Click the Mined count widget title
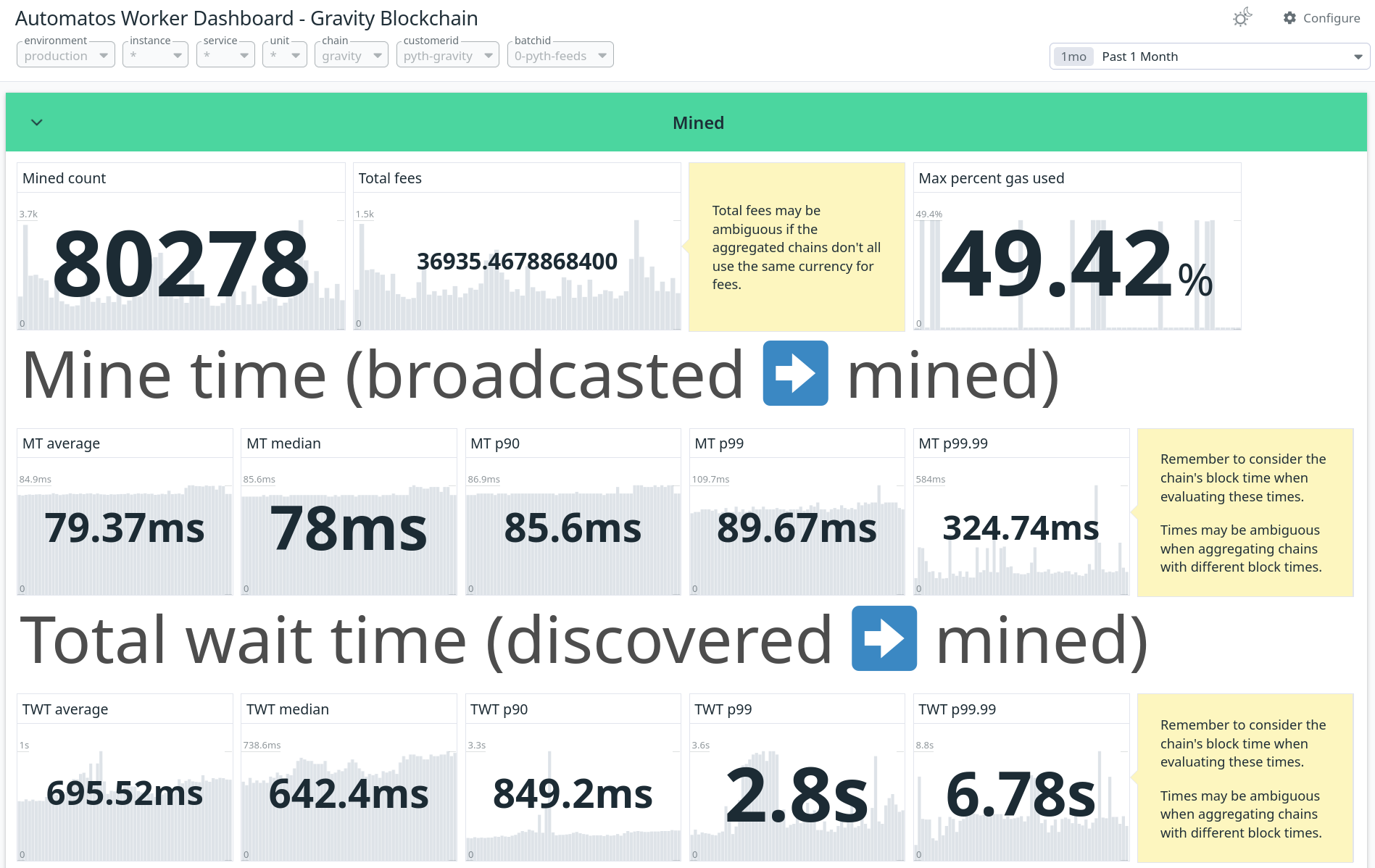1375x868 pixels. click(64, 178)
